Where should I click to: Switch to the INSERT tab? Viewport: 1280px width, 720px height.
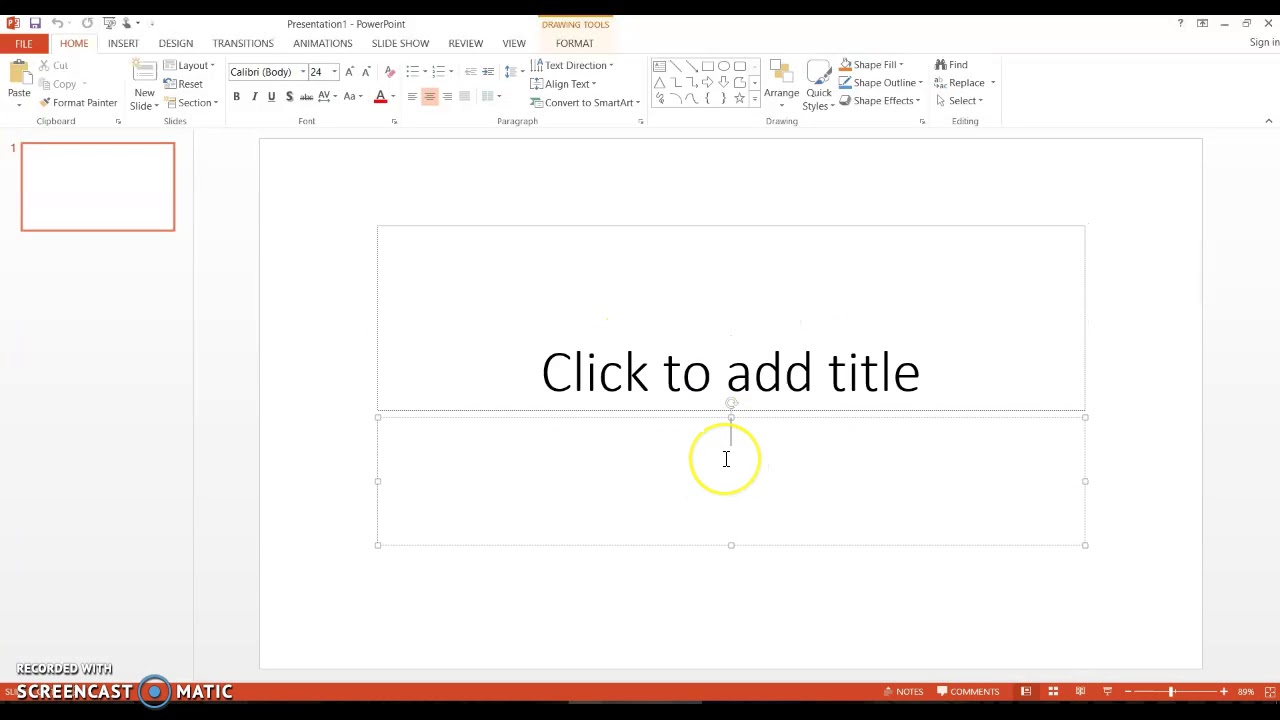pos(123,44)
